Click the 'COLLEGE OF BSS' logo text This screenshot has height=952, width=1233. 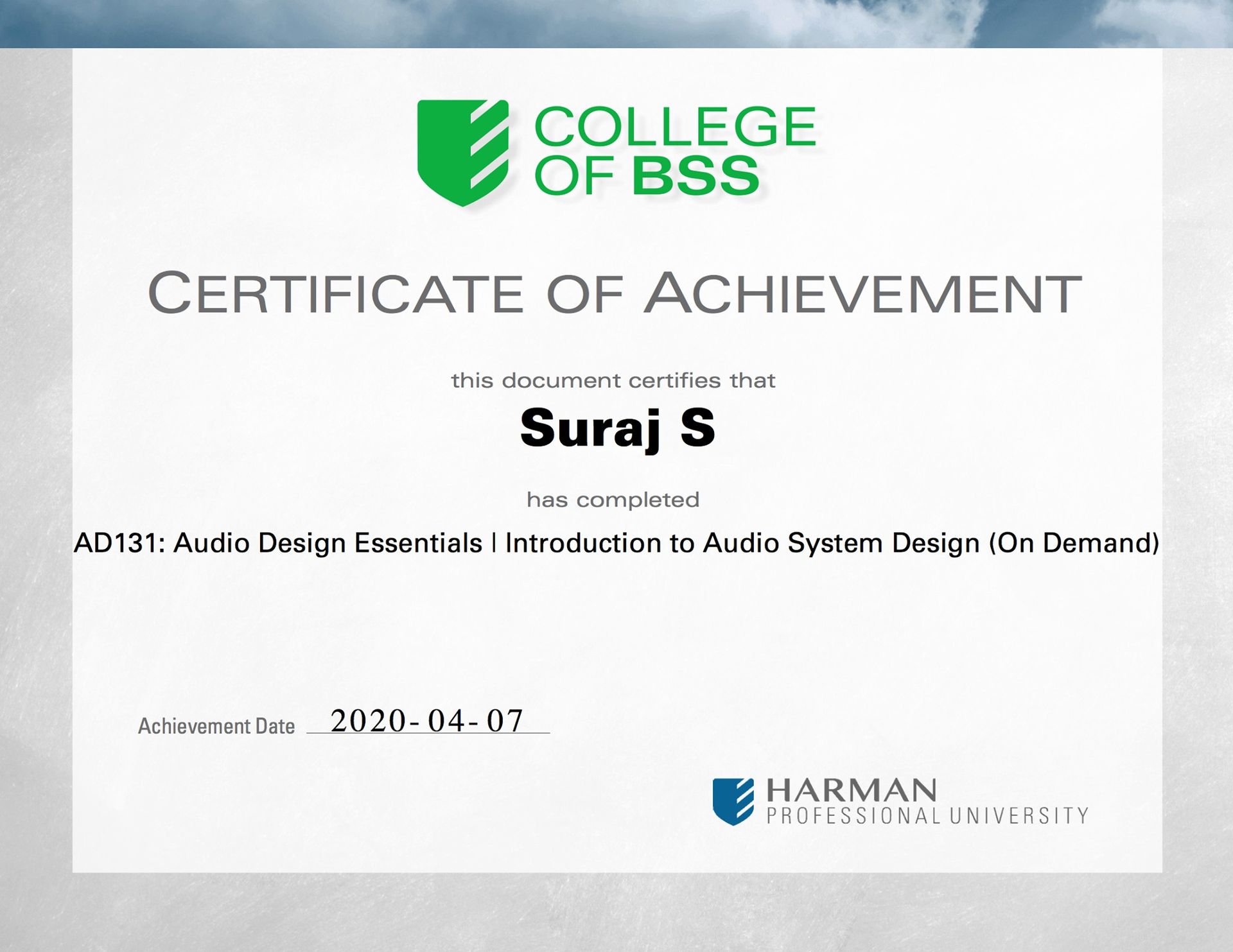pos(675,151)
